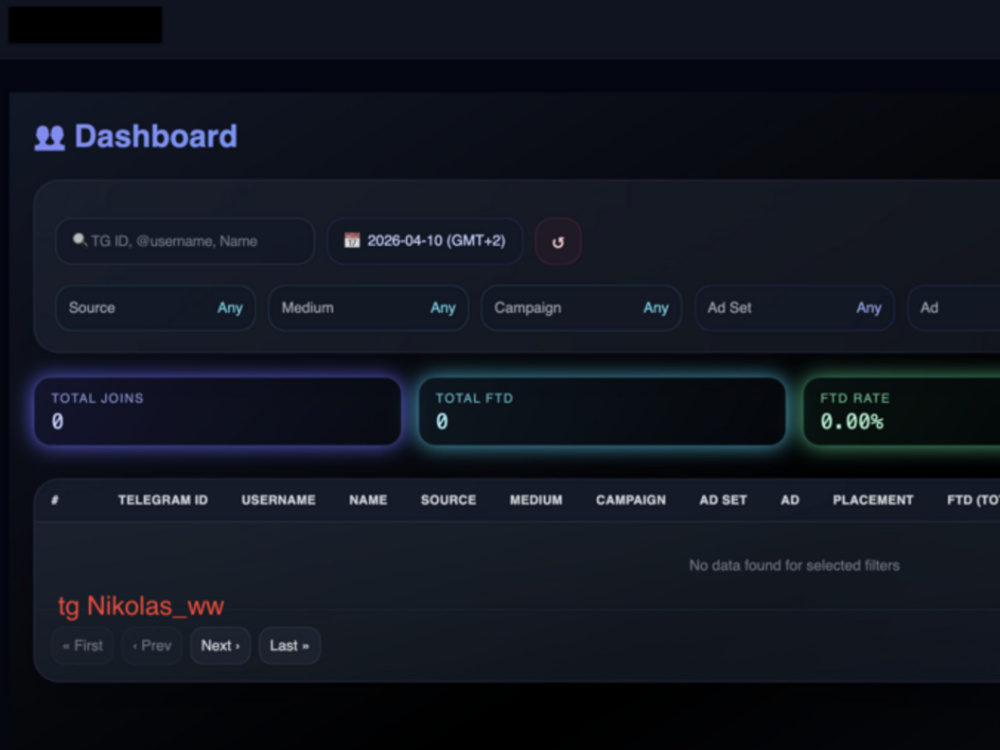The width and height of the screenshot is (1000, 750).
Task: Sort by the # column header
Action: pos(55,500)
